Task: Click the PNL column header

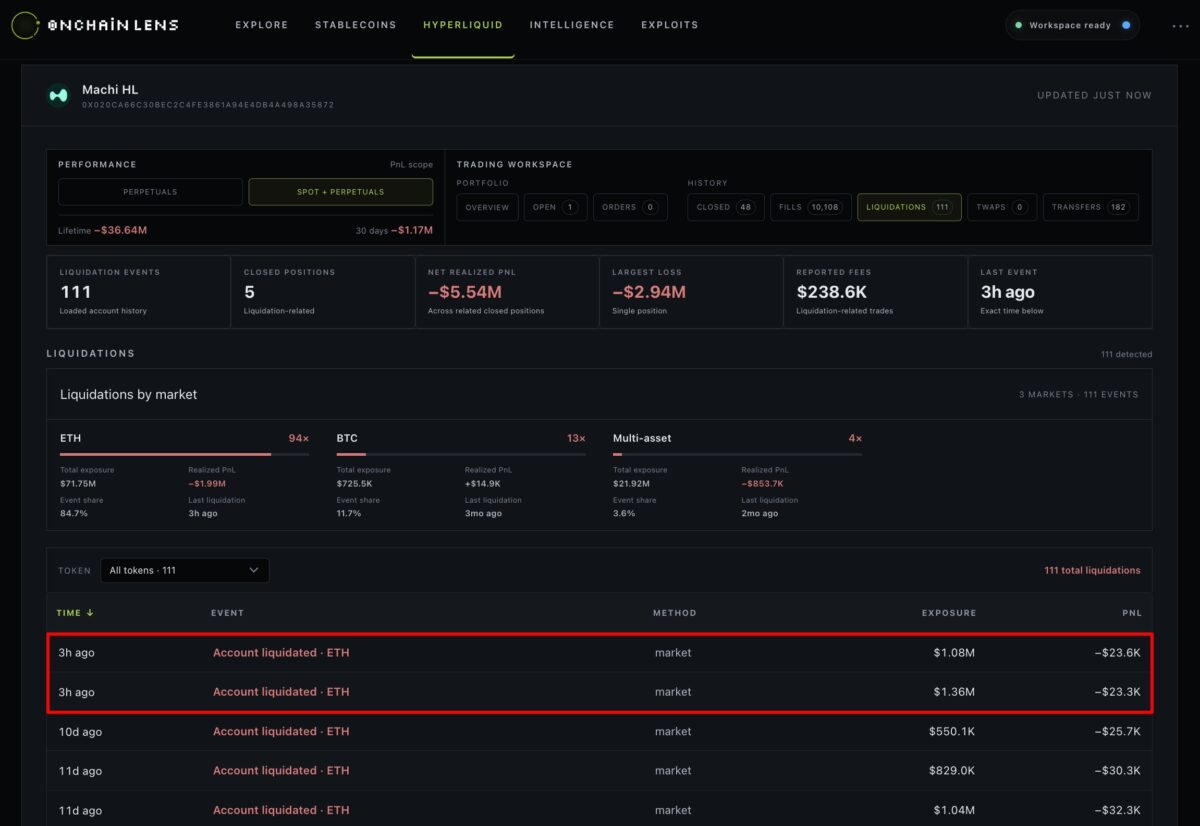Action: point(1131,613)
